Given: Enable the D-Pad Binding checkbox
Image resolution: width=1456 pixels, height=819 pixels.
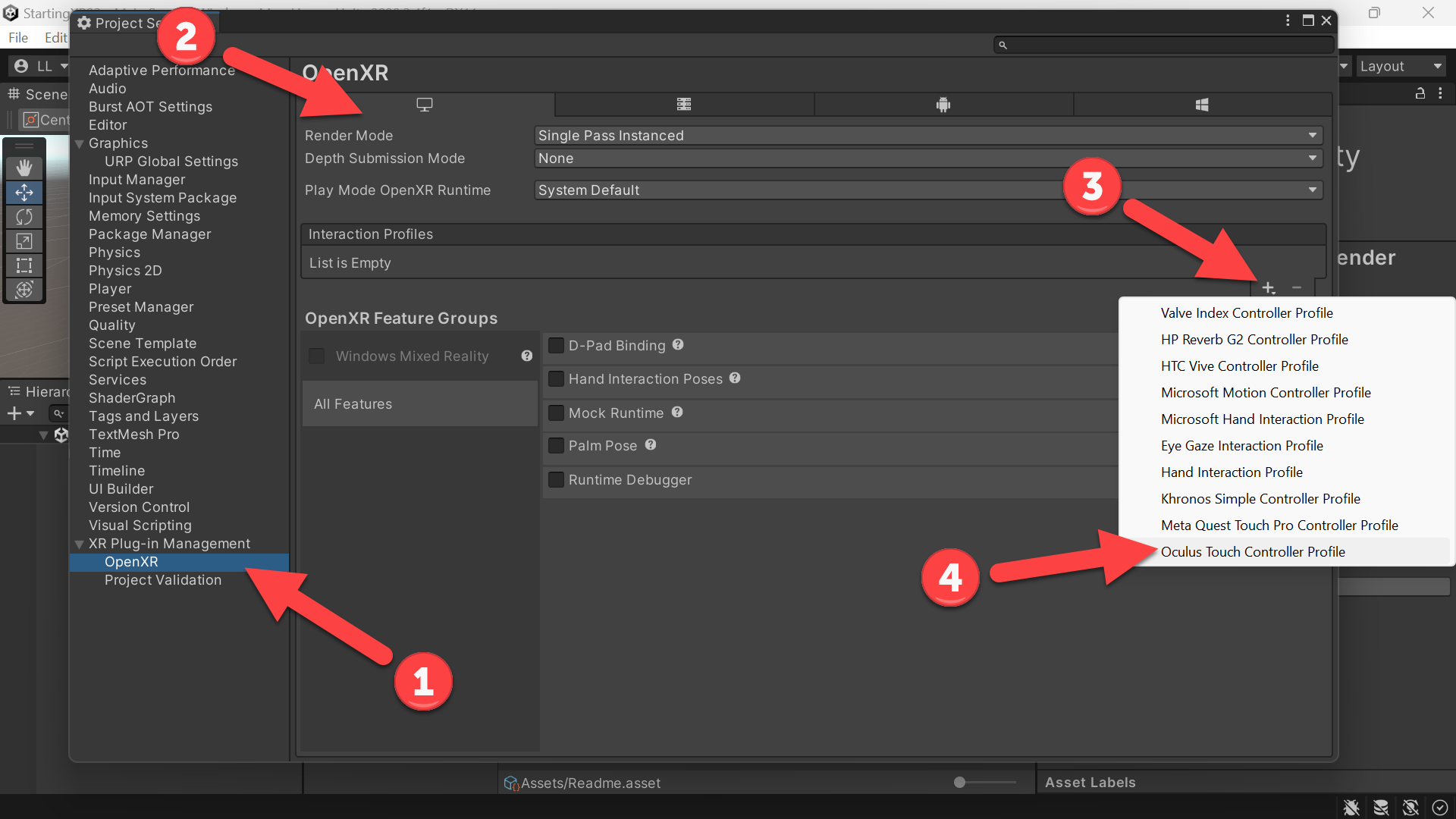Looking at the screenshot, I should [x=556, y=346].
